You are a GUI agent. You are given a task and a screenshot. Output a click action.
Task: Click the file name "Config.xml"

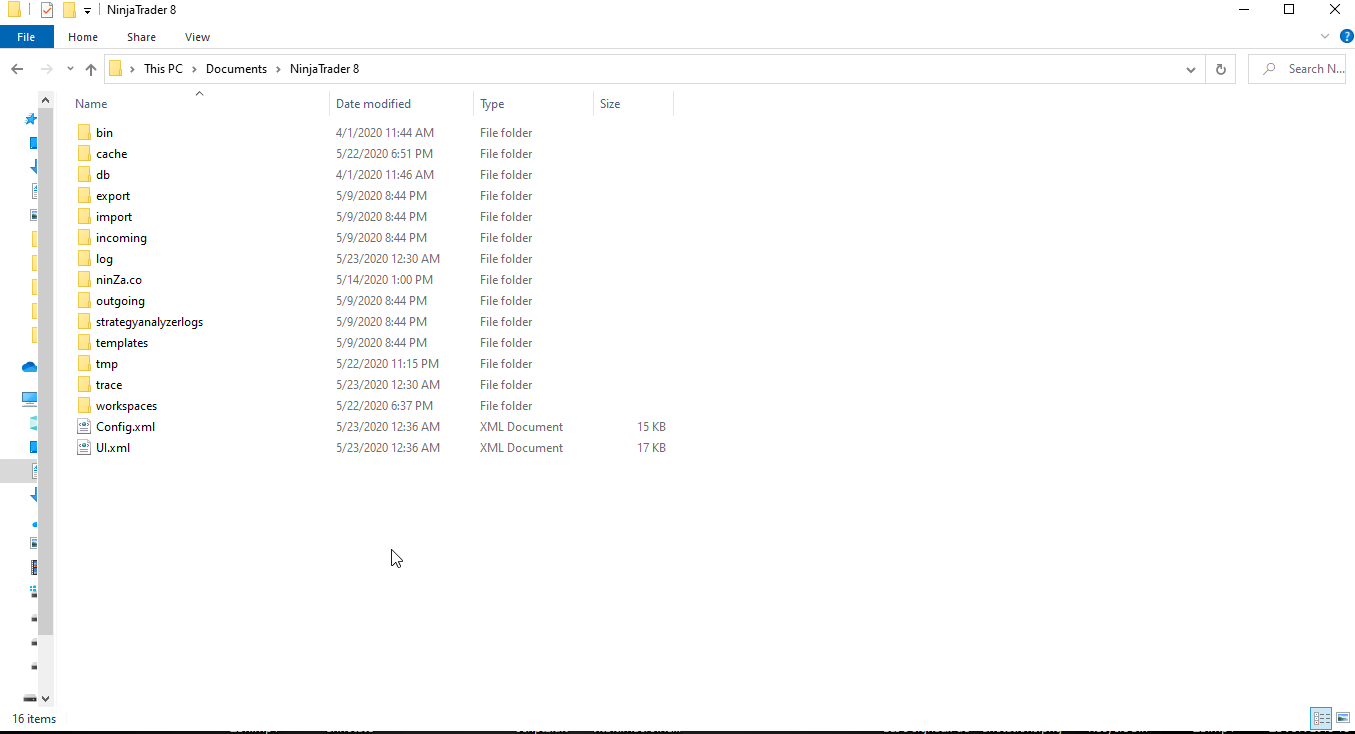click(x=125, y=427)
